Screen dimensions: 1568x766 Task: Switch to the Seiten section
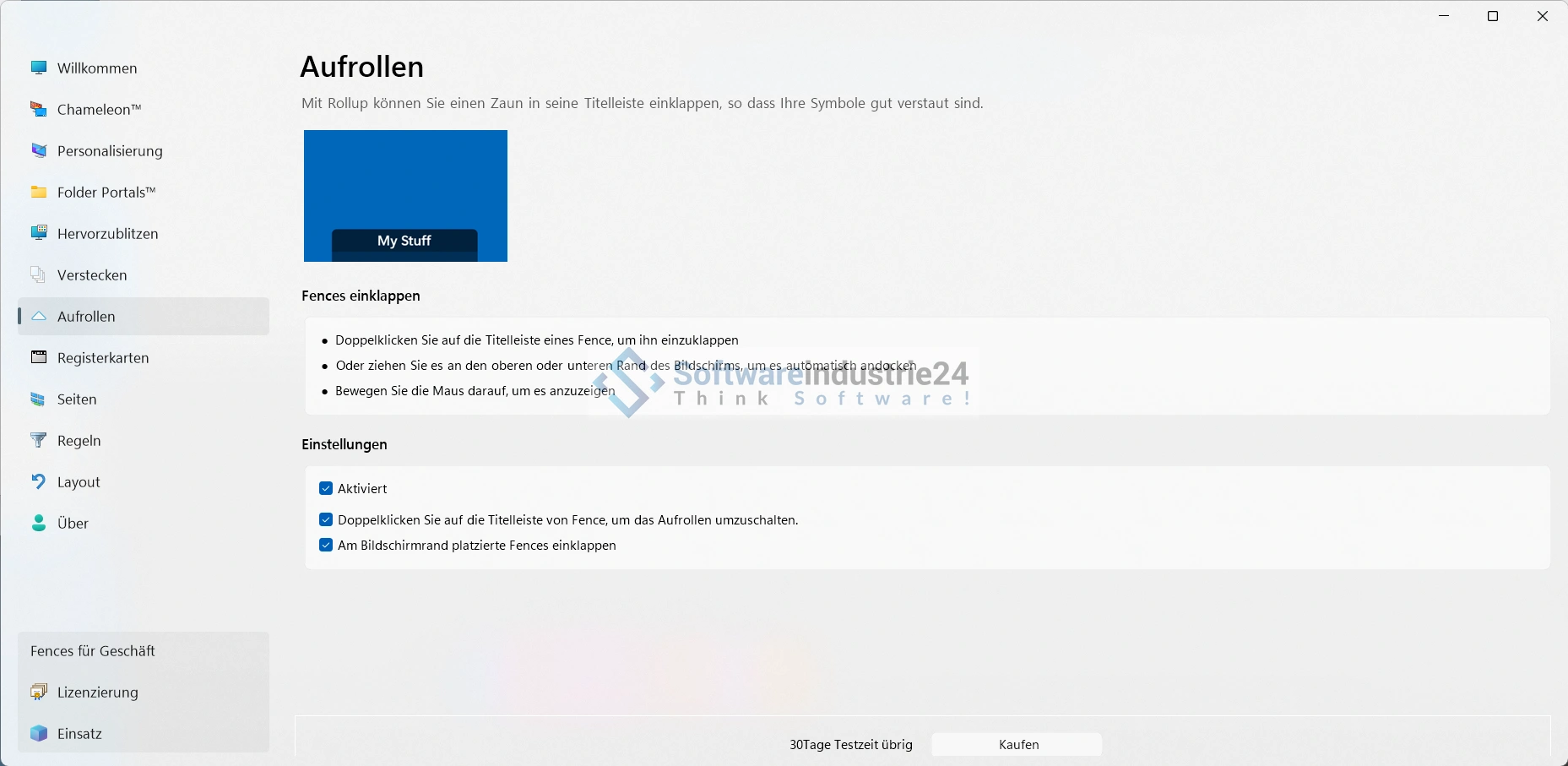coord(77,399)
